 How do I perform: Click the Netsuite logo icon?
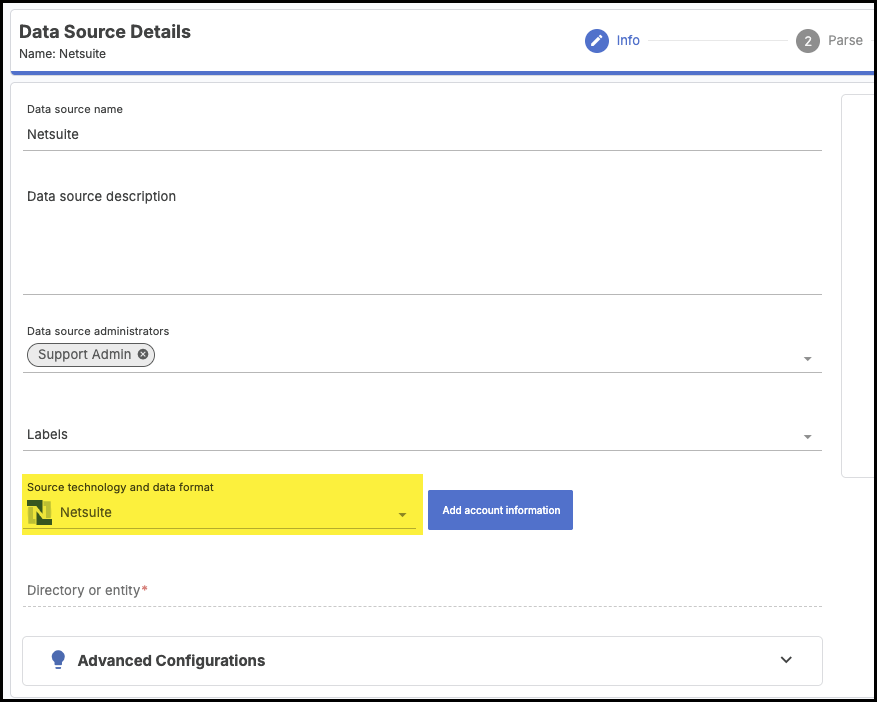[40, 513]
